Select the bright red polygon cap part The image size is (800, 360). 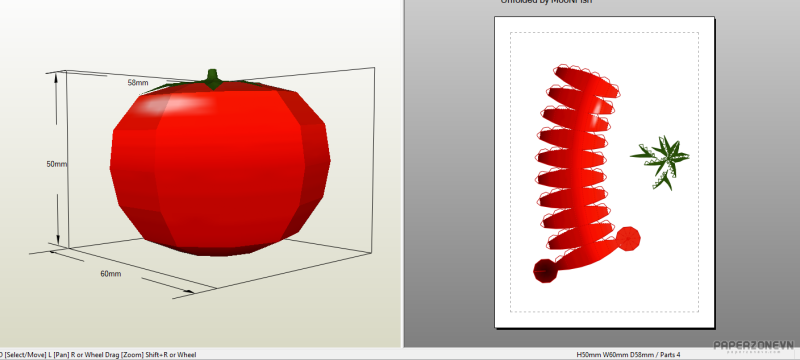point(628,239)
